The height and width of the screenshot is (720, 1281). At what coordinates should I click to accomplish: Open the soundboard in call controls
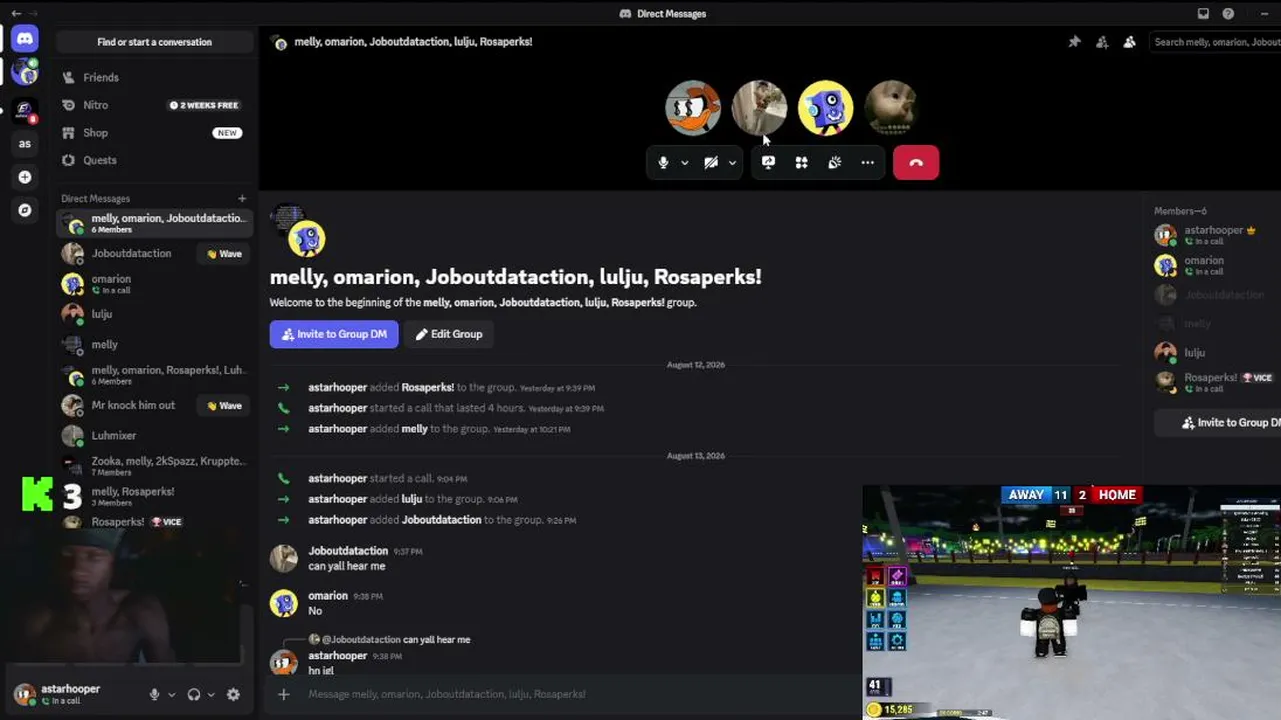[834, 163]
